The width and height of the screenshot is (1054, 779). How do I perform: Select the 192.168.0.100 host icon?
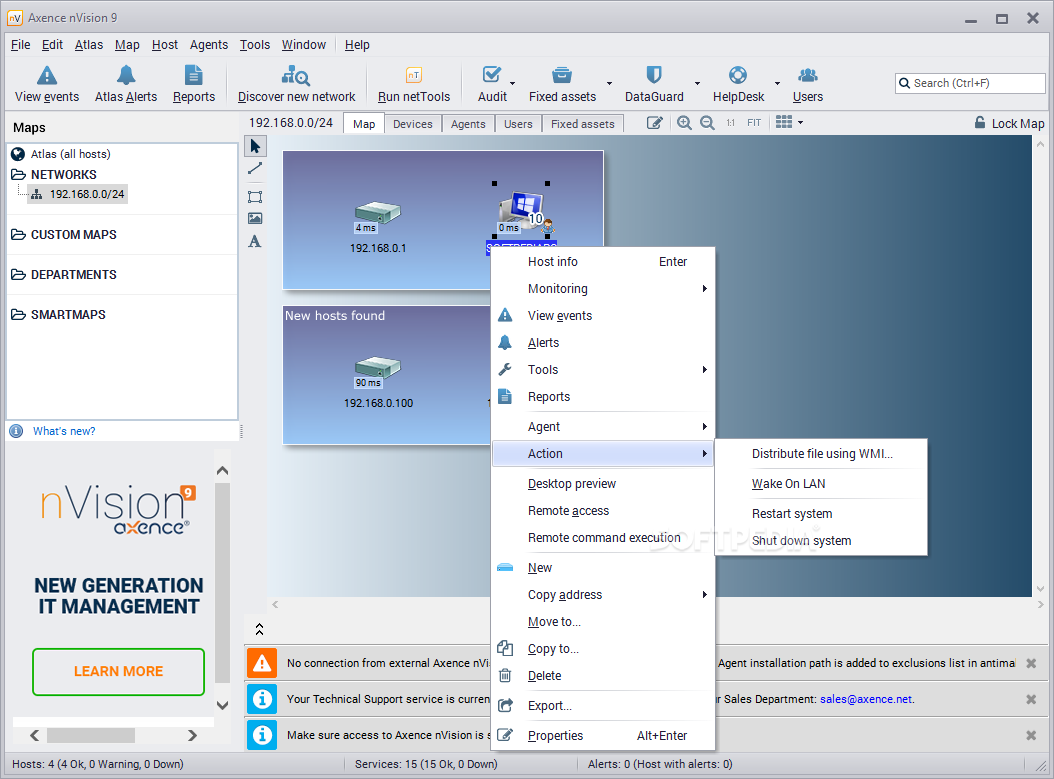(x=378, y=368)
